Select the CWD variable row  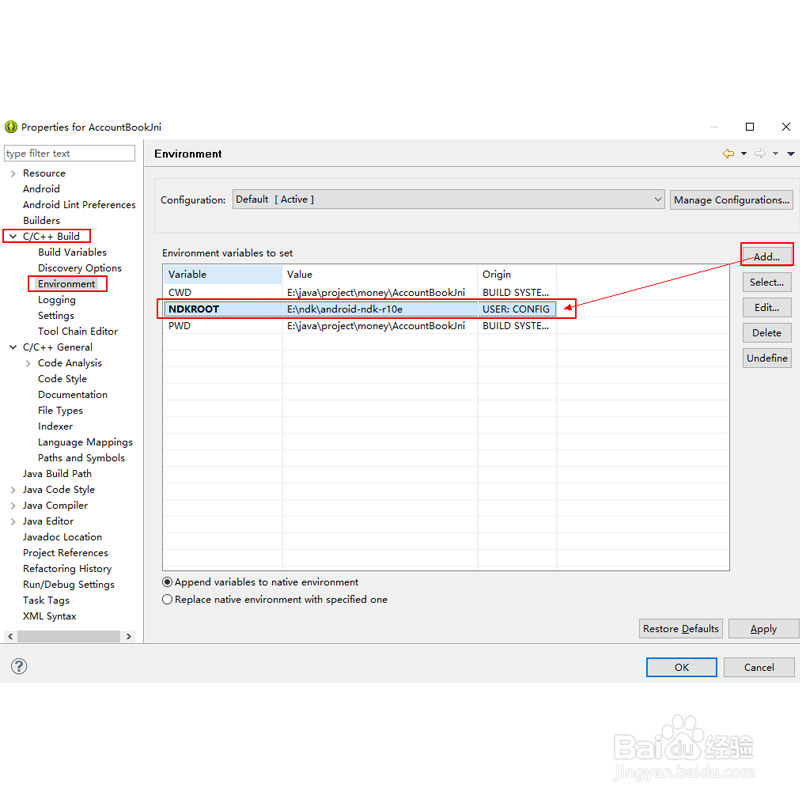pos(360,292)
